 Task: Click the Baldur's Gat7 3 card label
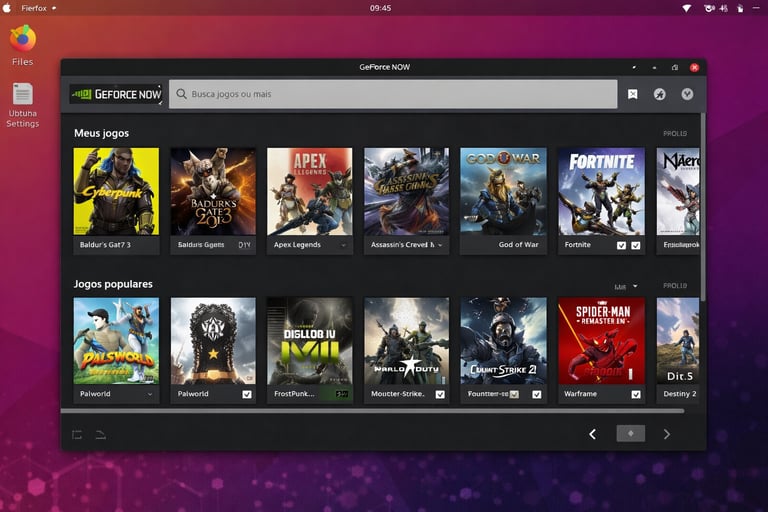click(x=105, y=245)
